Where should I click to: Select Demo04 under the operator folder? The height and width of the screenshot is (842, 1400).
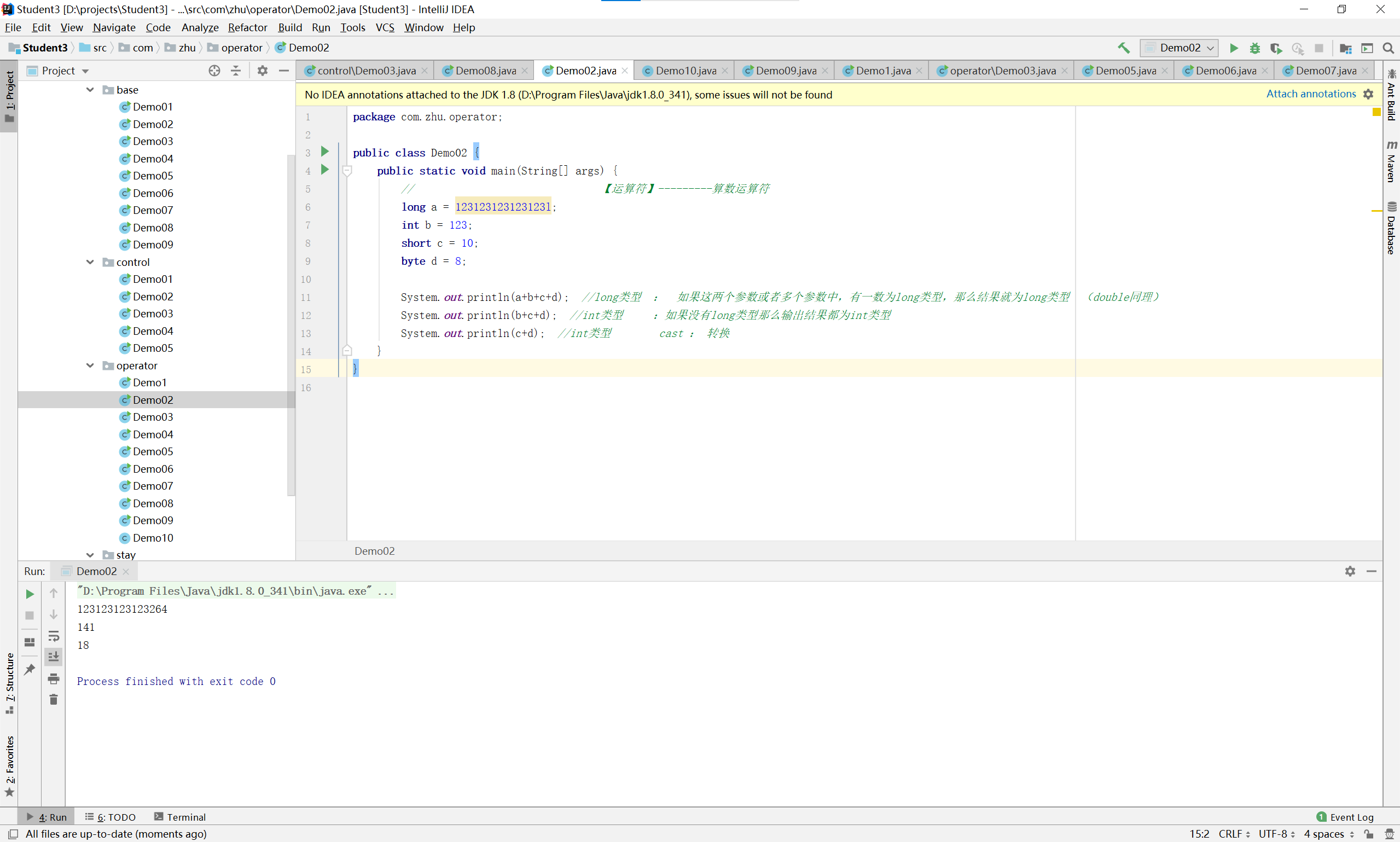[153, 434]
